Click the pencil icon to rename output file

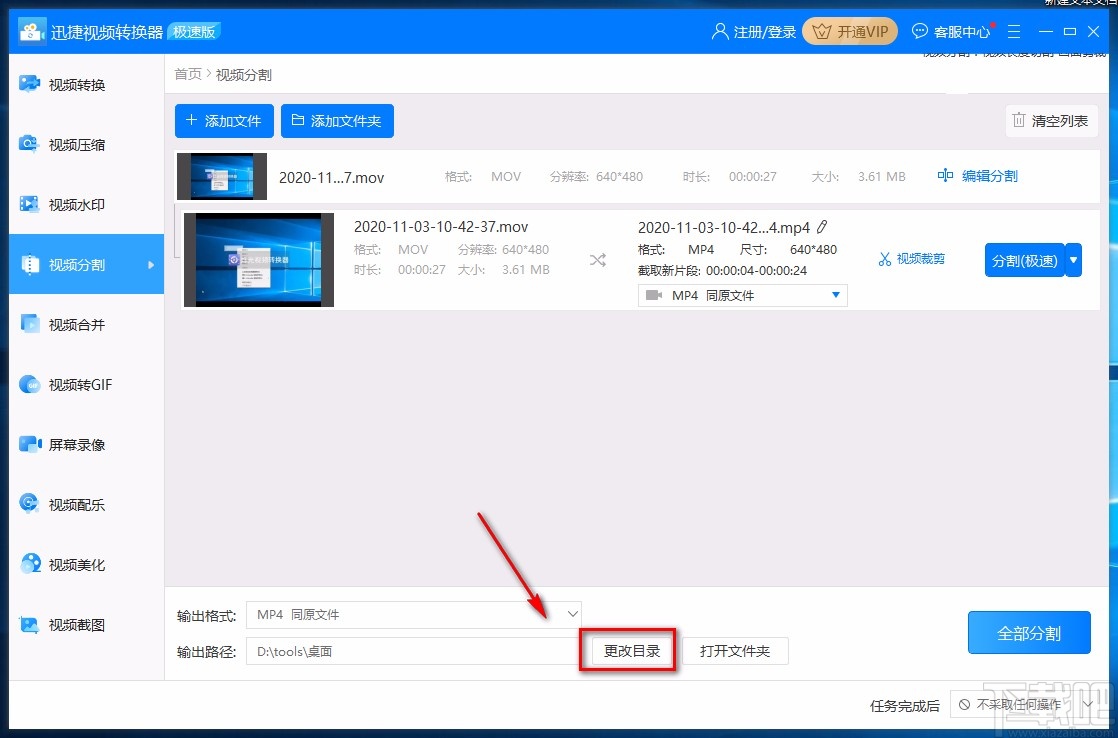[822, 227]
